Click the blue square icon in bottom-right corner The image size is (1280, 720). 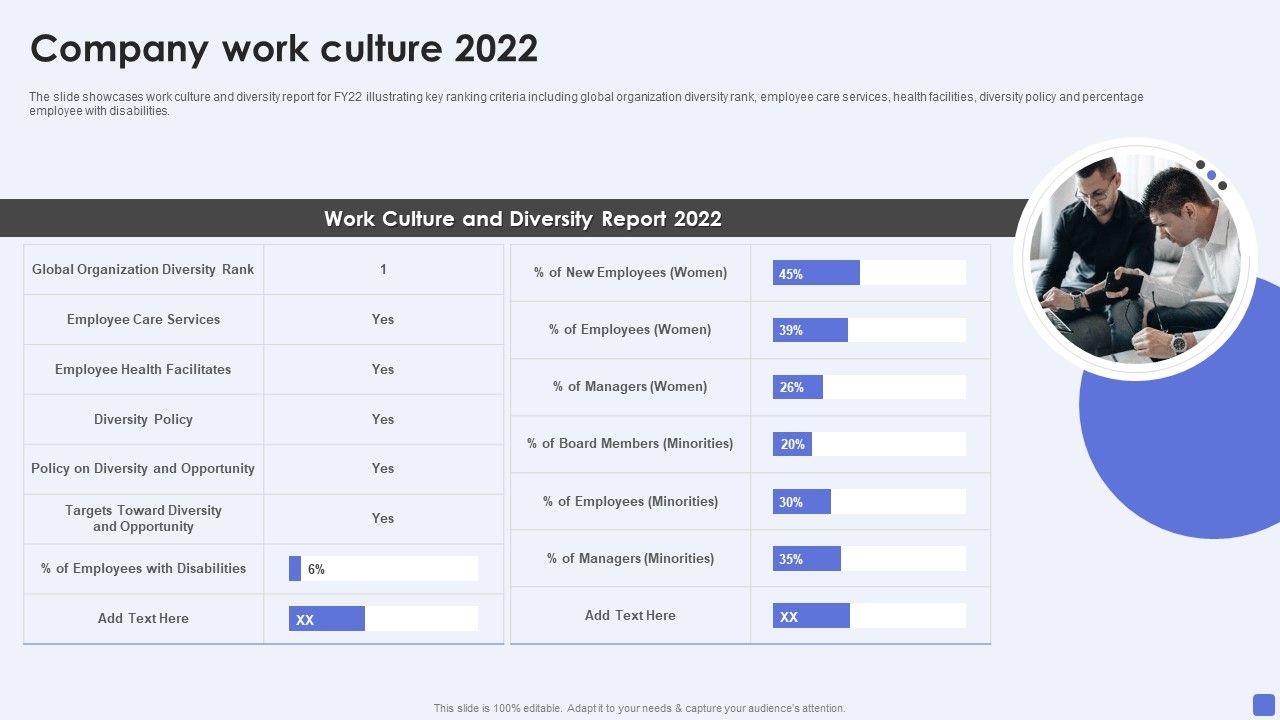(1264, 704)
